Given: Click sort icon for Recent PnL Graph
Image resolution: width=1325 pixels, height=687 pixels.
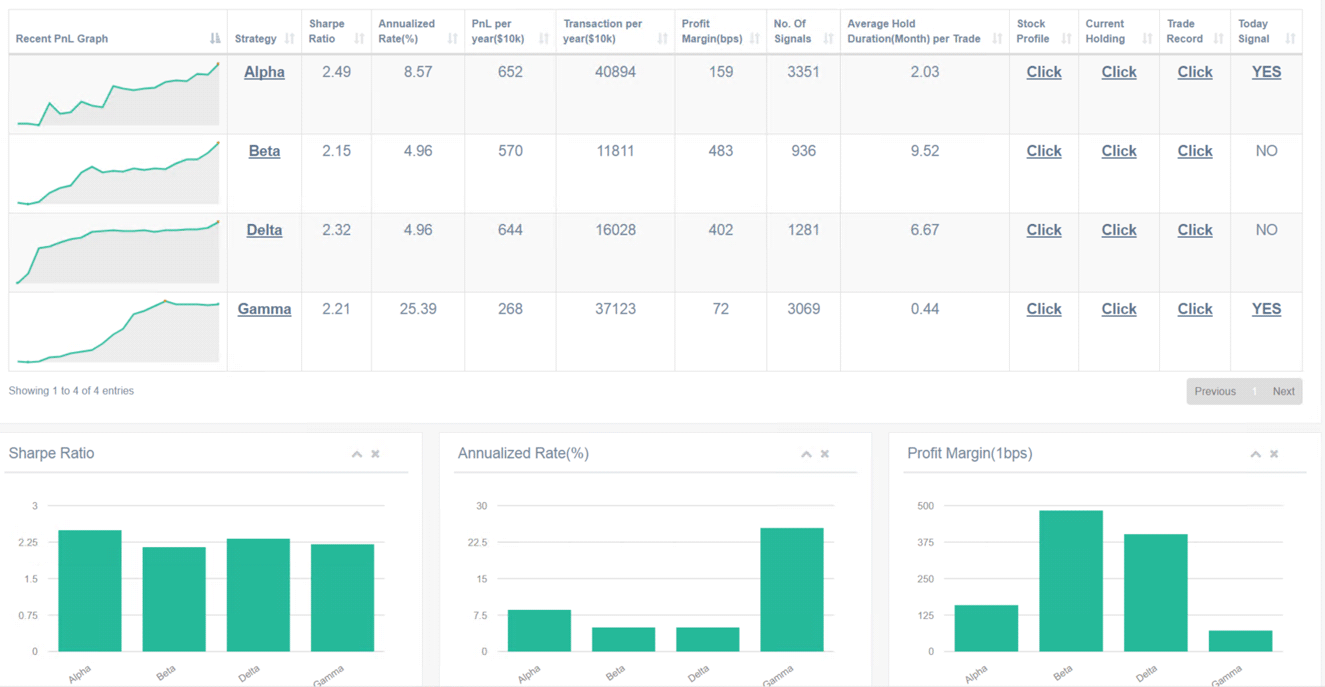Looking at the screenshot, I should [215, 39].
